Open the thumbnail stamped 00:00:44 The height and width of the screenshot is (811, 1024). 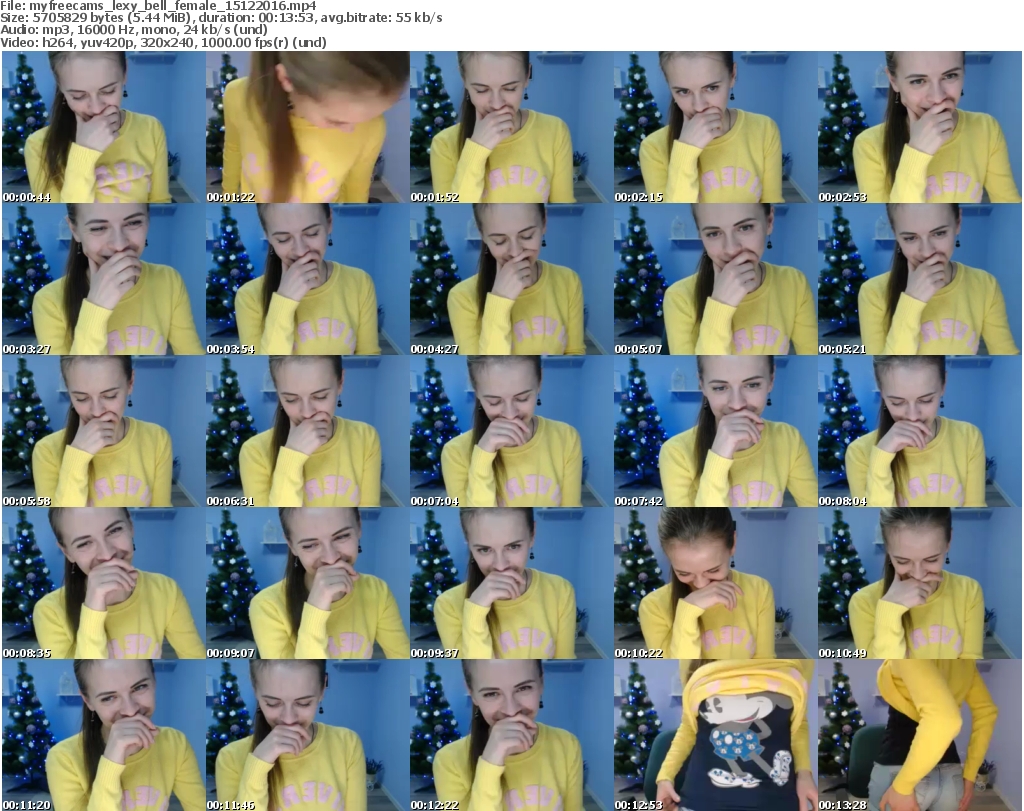point(104,127)
